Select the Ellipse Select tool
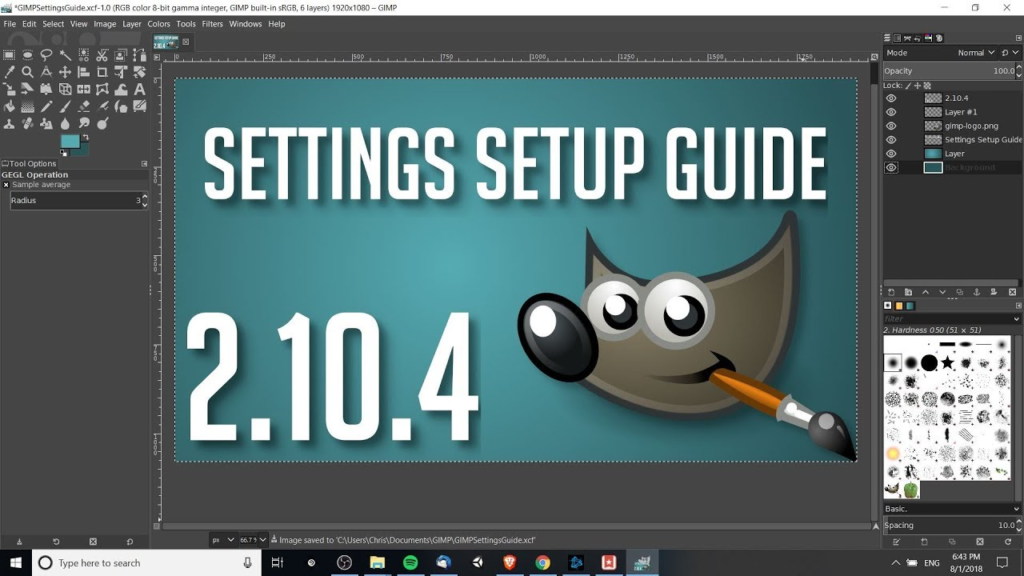 [27, 55]
